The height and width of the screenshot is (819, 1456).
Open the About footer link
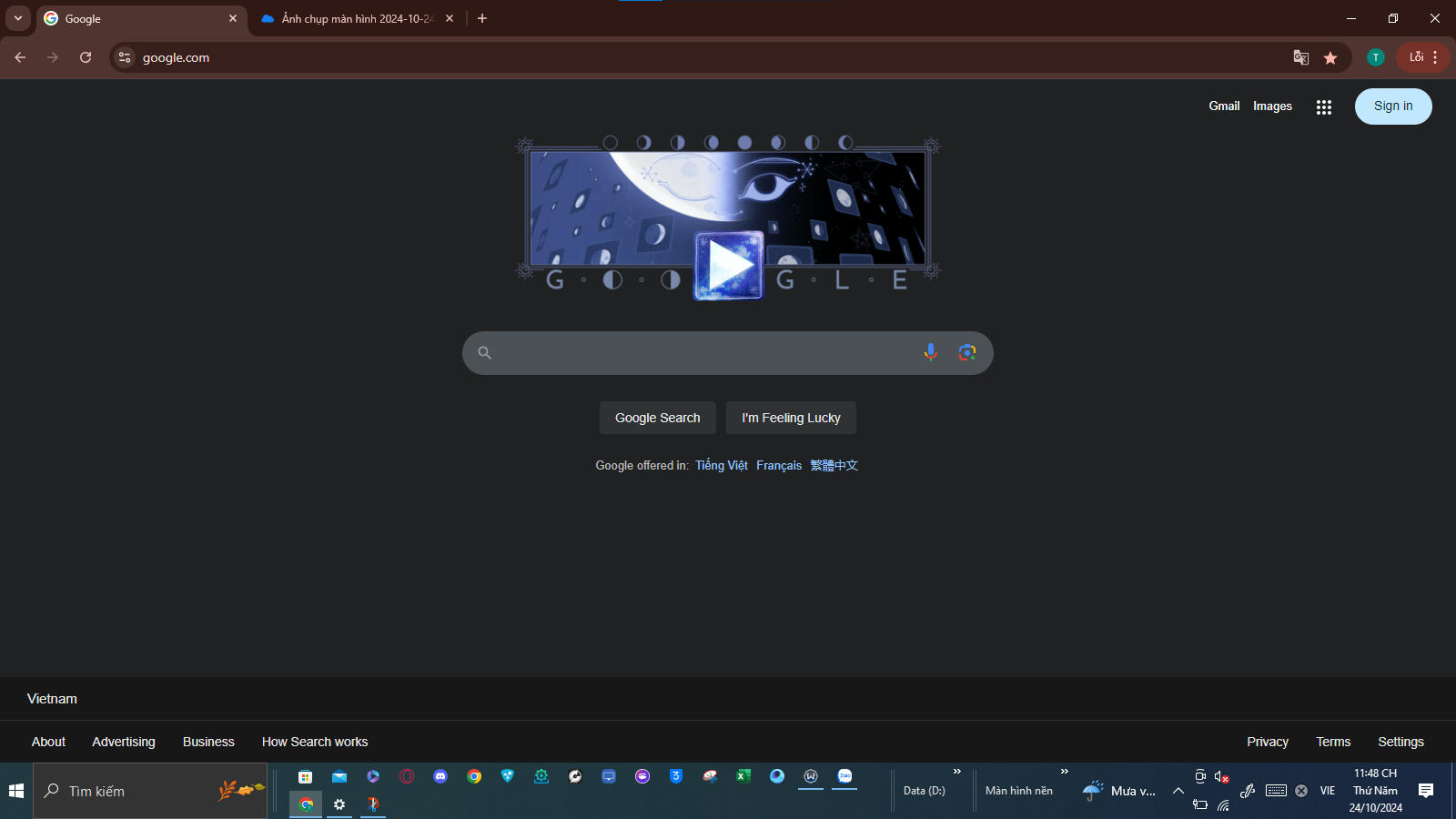(48, 742)
